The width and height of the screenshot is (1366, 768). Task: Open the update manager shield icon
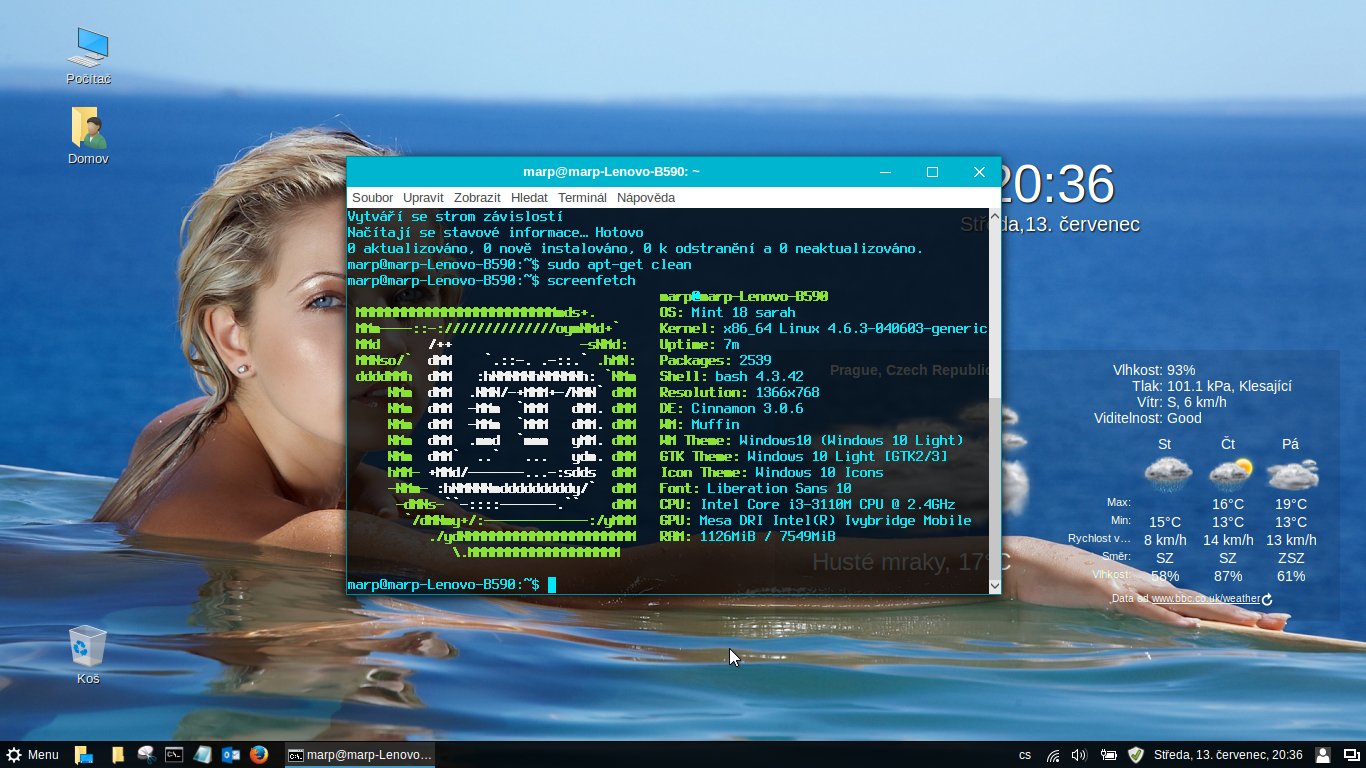[1135, 755]
